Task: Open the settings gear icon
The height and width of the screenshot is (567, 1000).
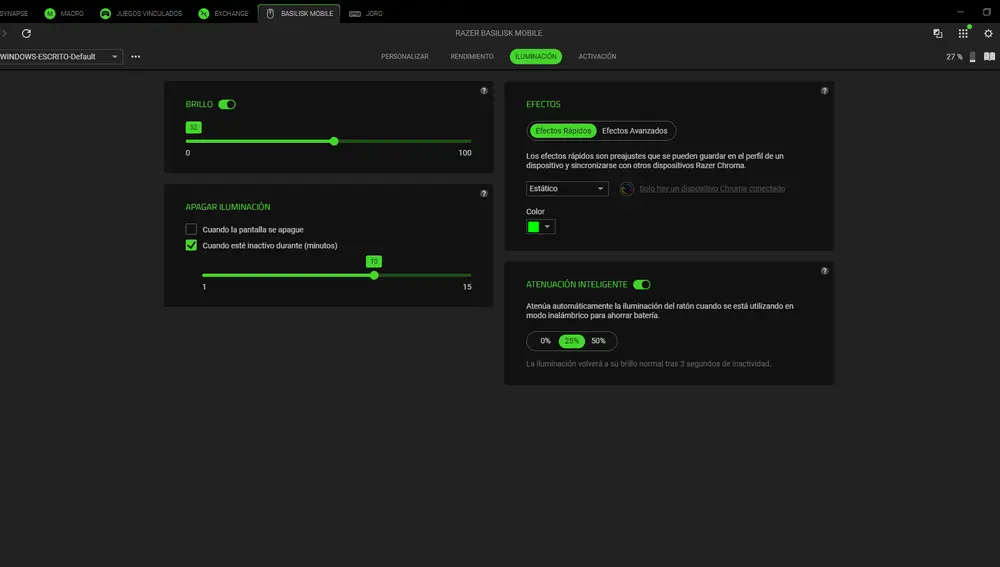Action: point(988,33)
